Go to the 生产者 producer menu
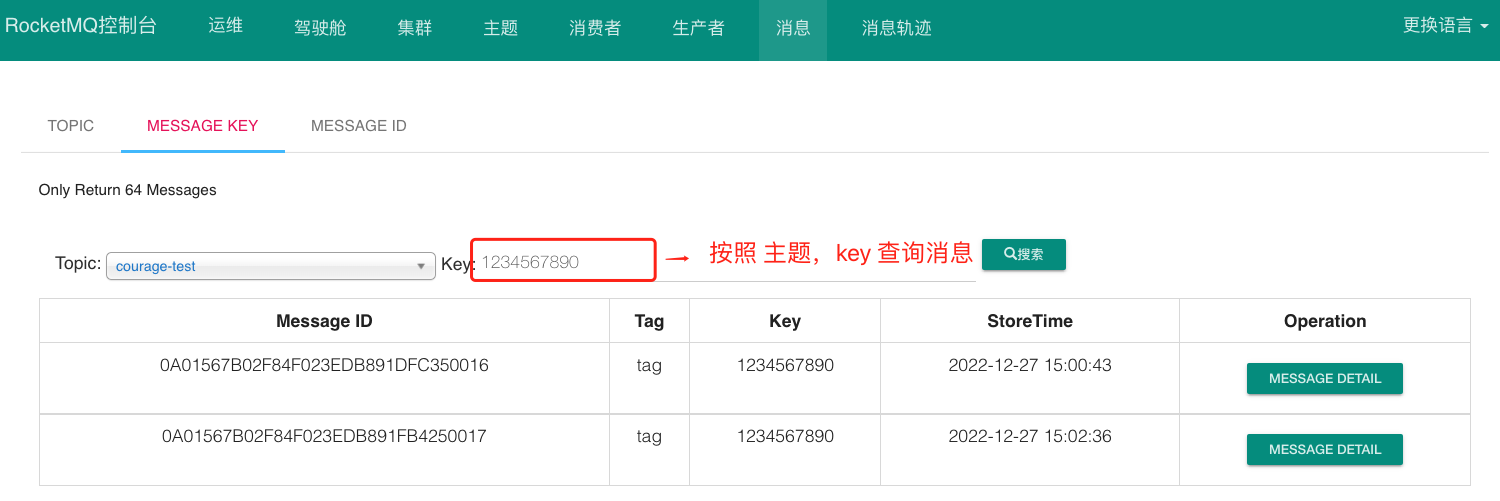This screenshot has height=501, width=1500. pyautogui.click(x=698, y=28)
